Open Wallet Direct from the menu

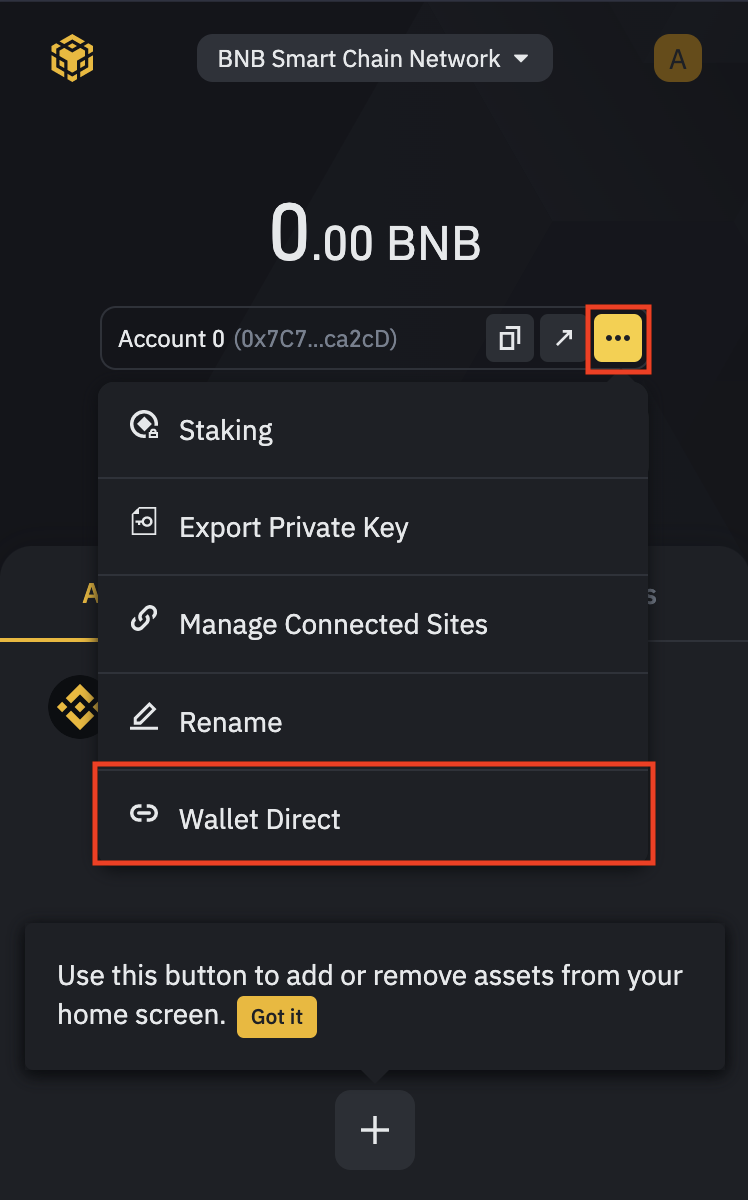point(259,819)
